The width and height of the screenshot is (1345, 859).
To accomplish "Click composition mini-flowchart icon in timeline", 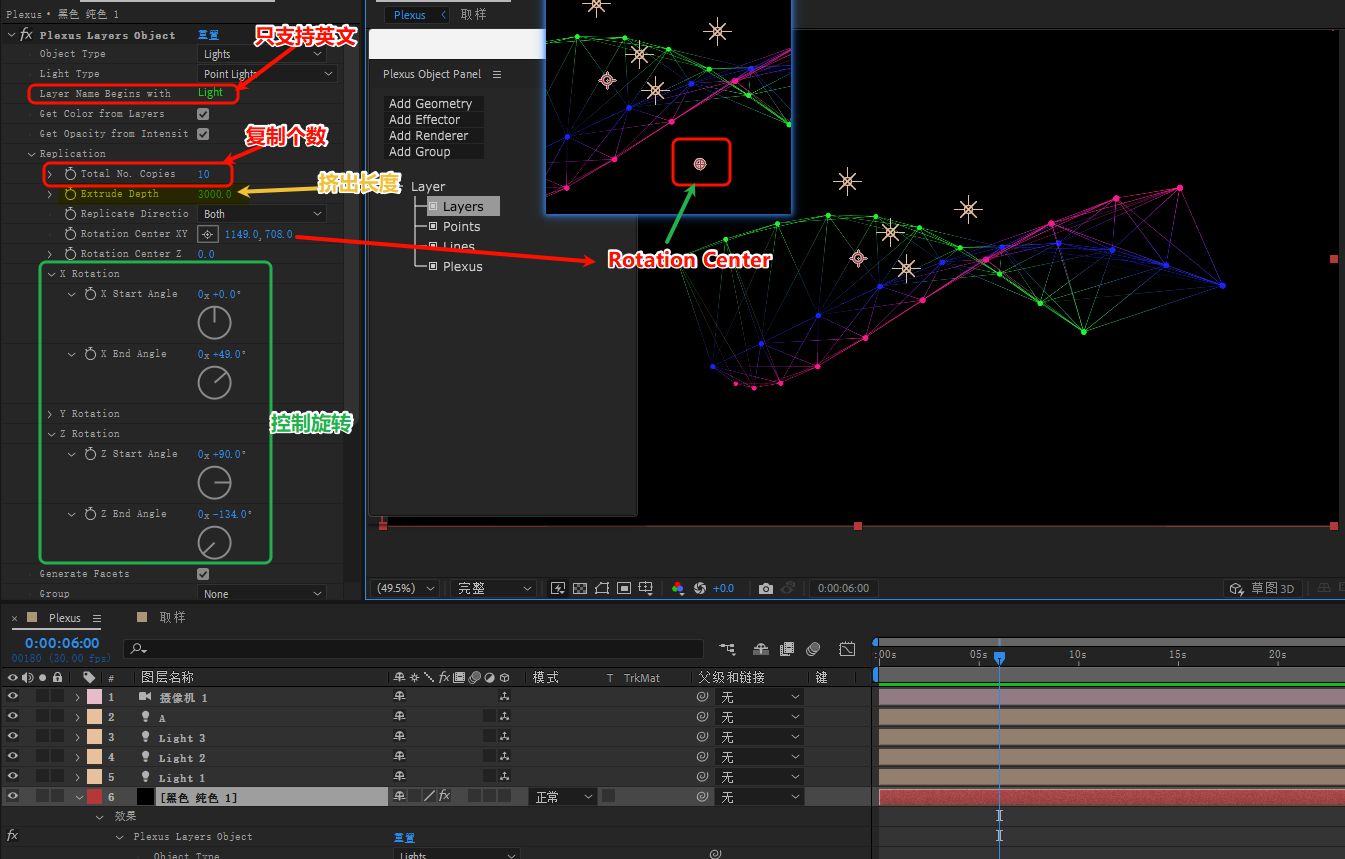I will pos(727,649).
